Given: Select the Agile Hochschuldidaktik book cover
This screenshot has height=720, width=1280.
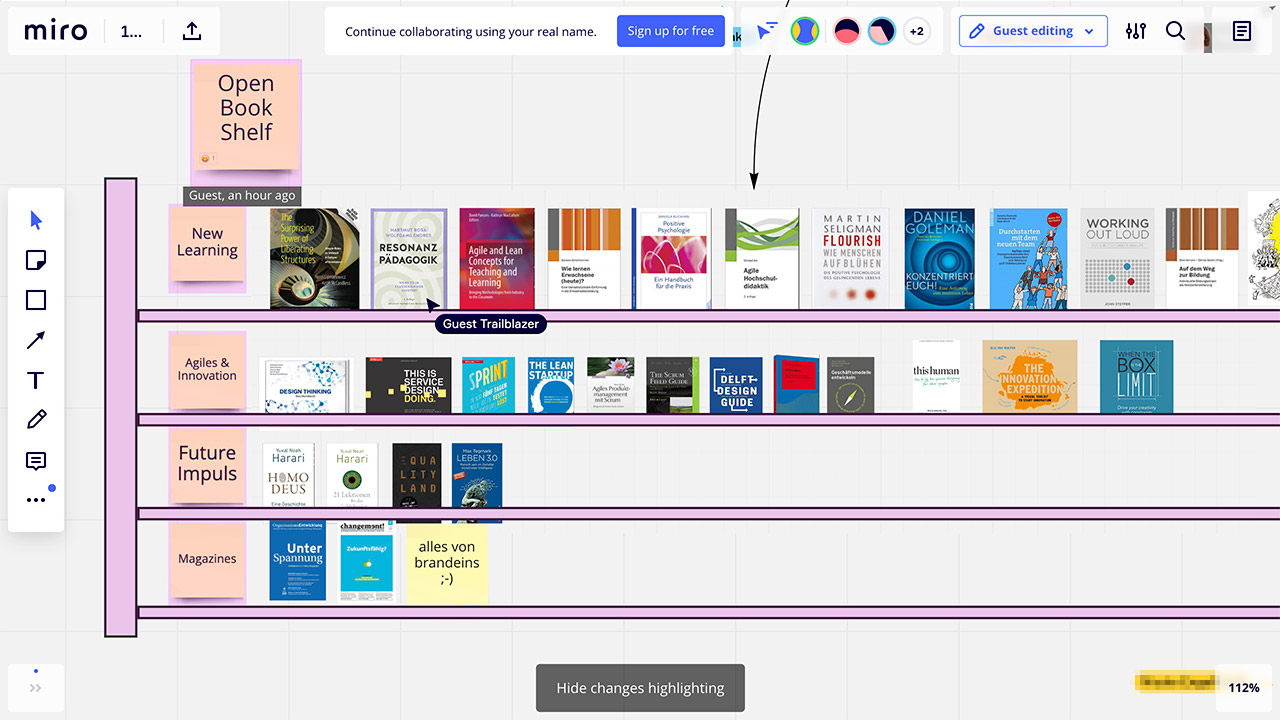Looking at the screenshot, I should [x=762, y=259].
